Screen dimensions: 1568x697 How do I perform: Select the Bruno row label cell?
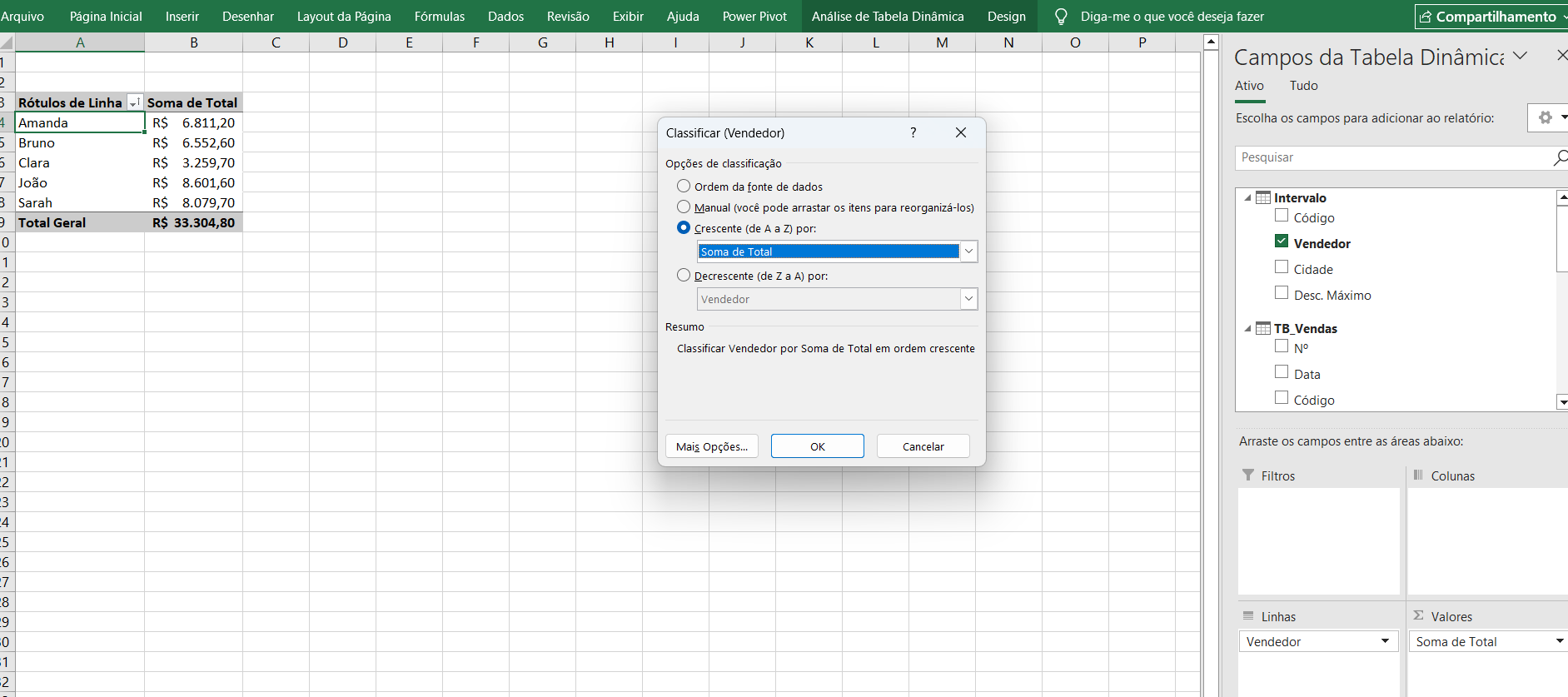point(80,142)
